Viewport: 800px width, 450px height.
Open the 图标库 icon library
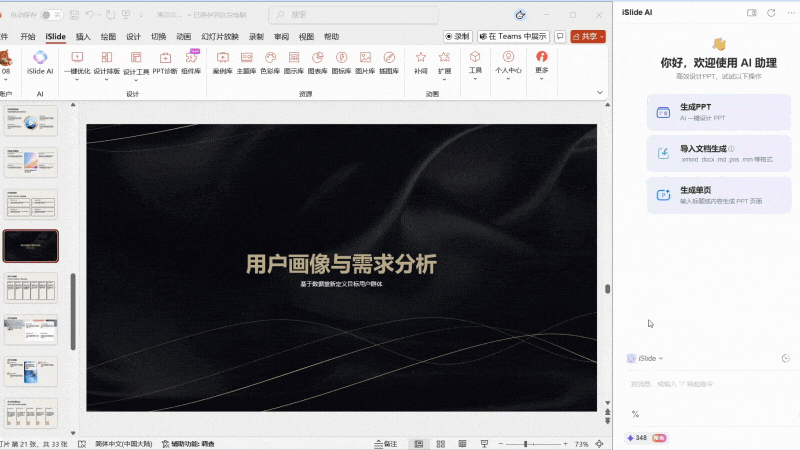pos(341,62)
